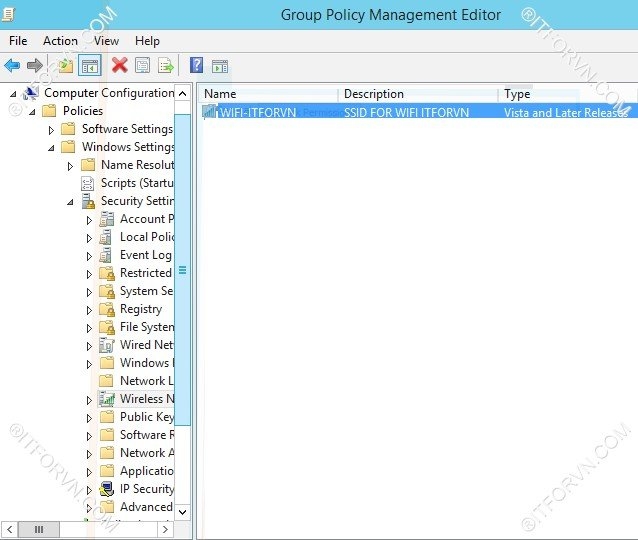Click the Back arrow toolbar icon
638x540 pixels.
(x=12, y=66)
